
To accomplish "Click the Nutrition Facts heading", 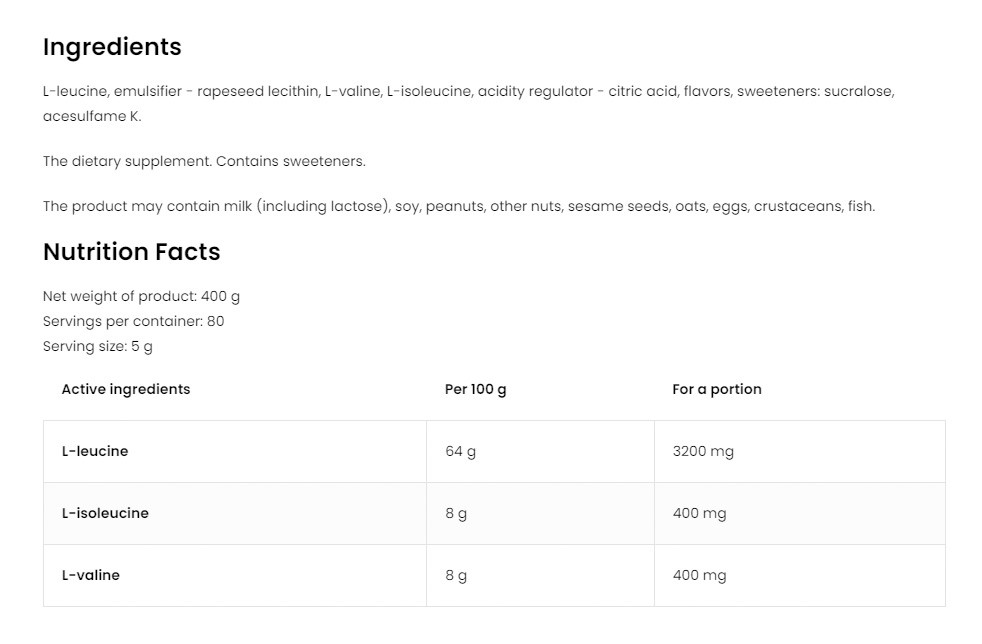I will [131, 252].
